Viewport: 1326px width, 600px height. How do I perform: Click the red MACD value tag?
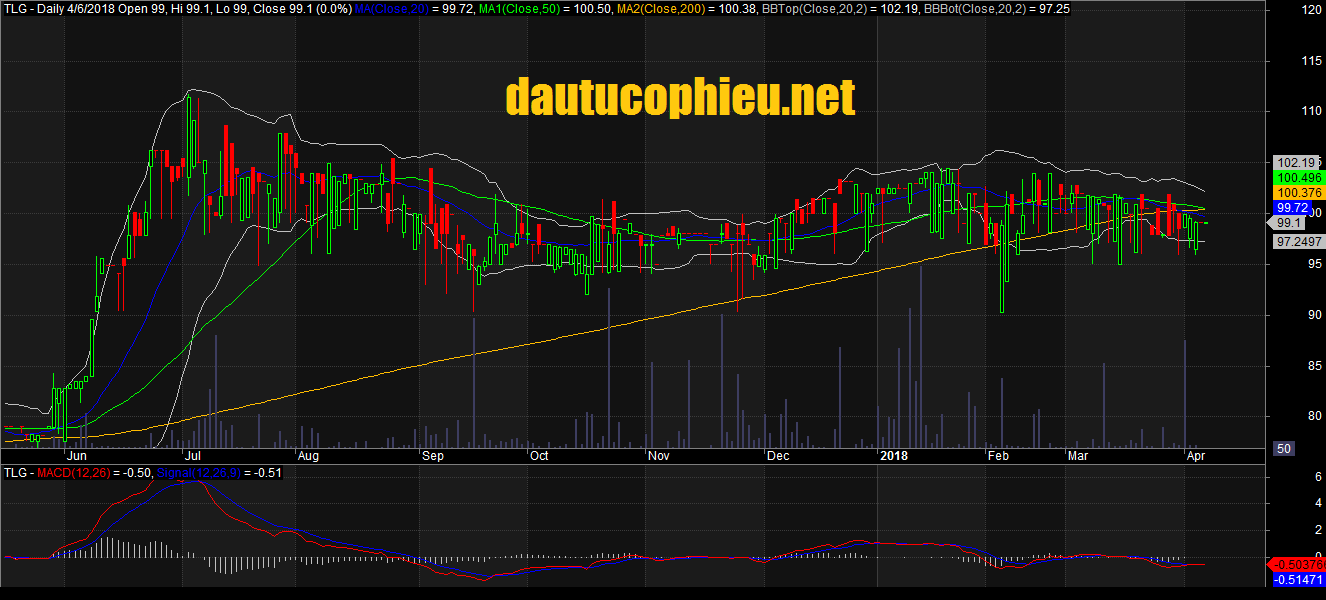[x=1296, y=564]
